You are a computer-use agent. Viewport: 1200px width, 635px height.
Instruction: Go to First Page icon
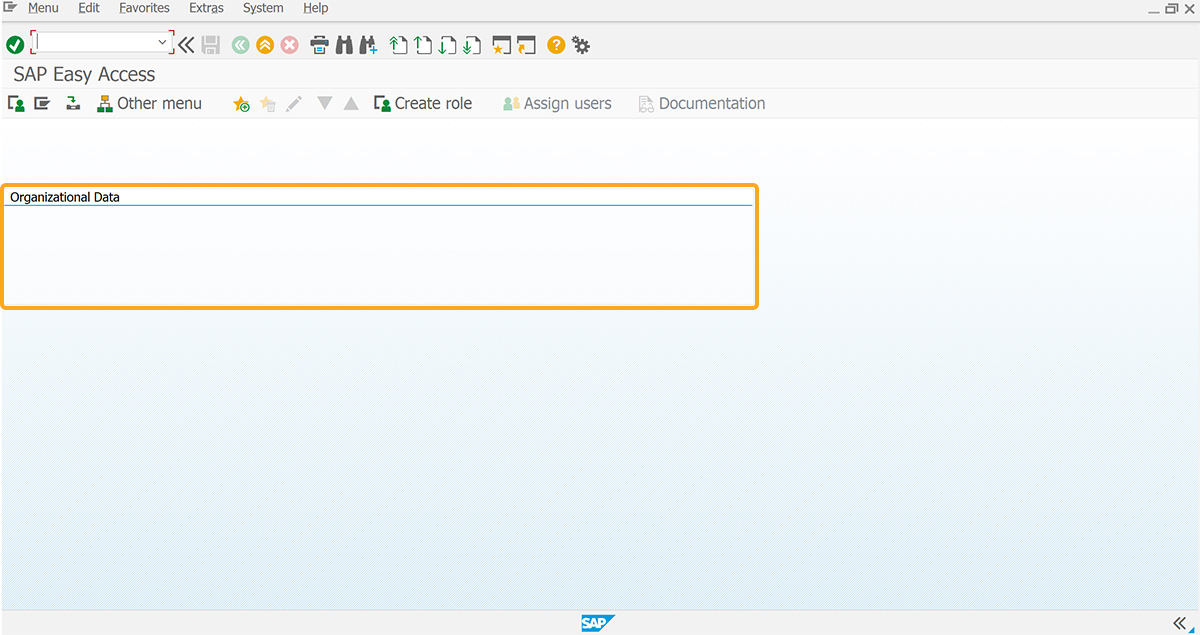pyautogui.click(x=399, y=45)
